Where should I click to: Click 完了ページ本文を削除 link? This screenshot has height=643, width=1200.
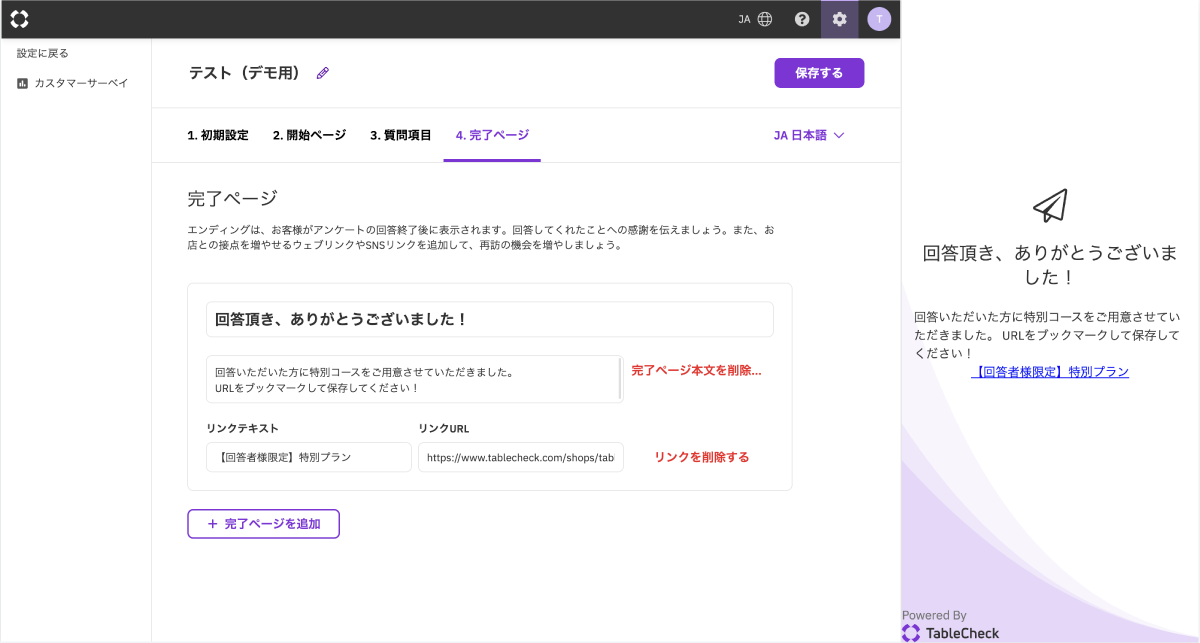(x=697, y=371)
